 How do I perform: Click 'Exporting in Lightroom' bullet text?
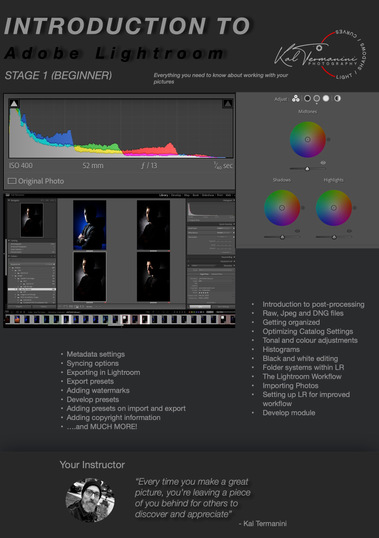click(103, 372)
